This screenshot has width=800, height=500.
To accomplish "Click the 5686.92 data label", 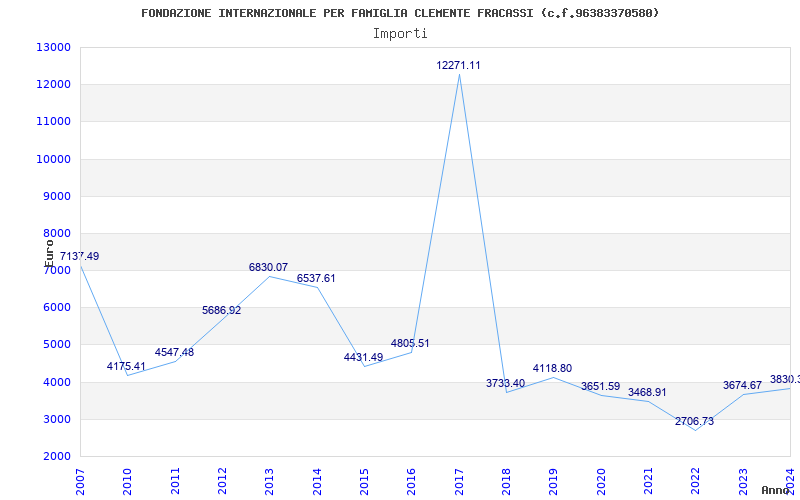I will pyautogui.click(x=221, y=310).
